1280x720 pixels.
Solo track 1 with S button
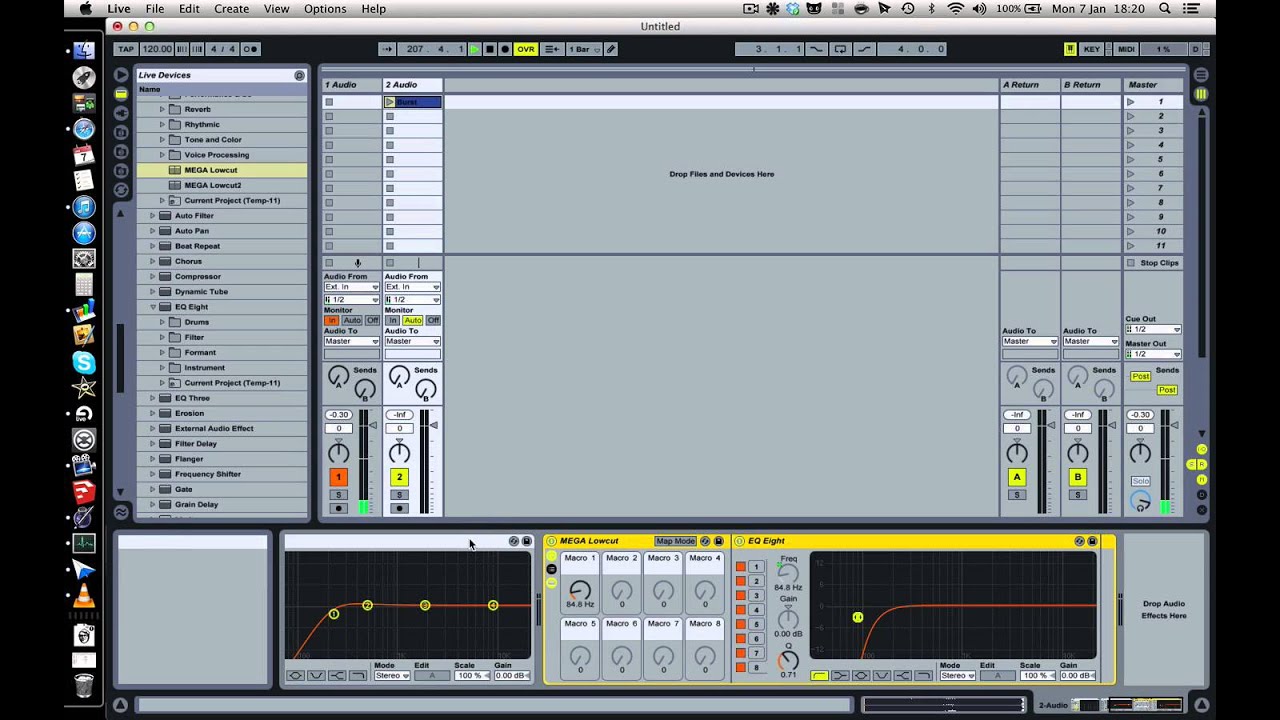(338, 495)
